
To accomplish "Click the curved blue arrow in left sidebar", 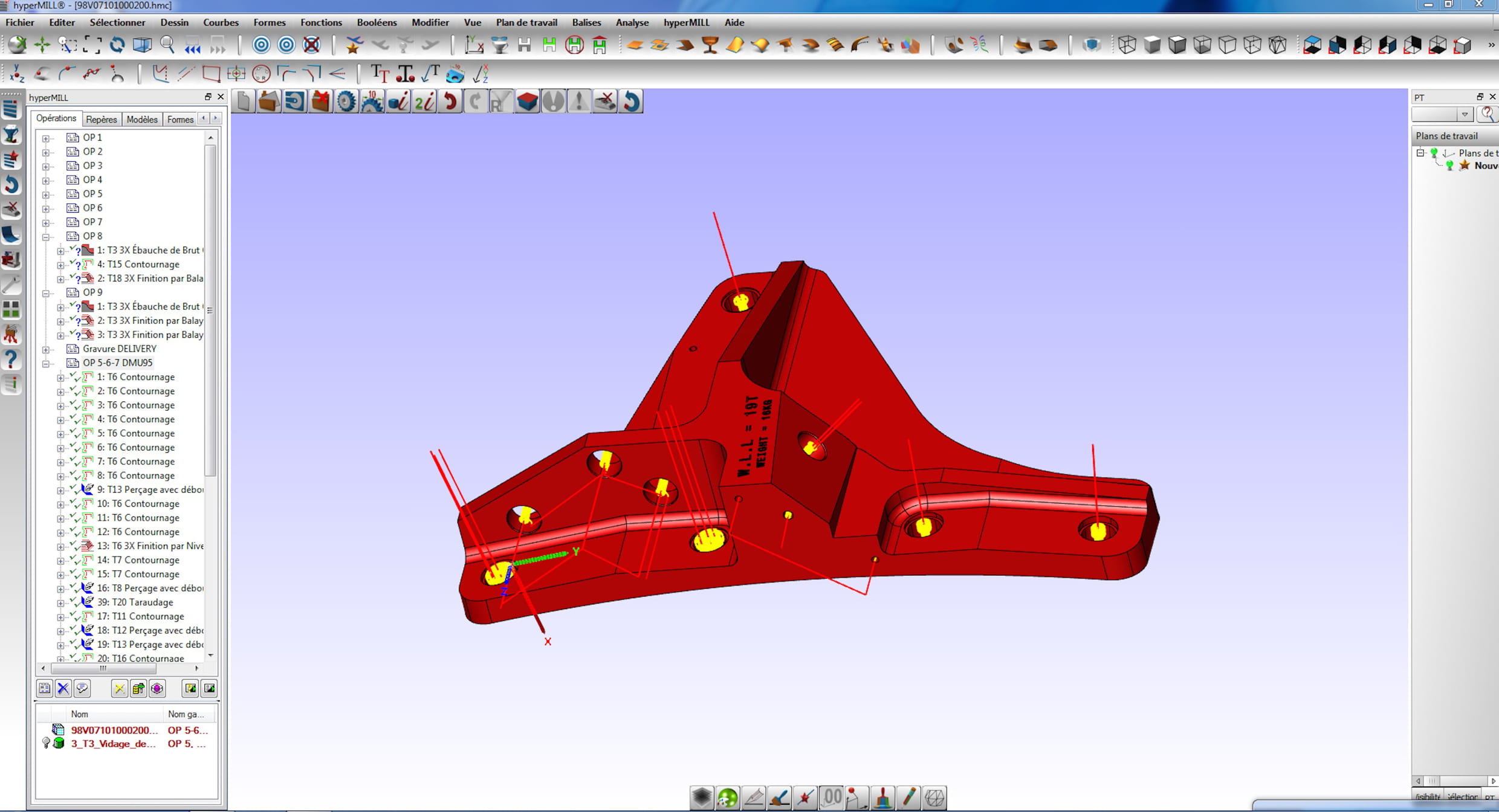I will [x=11, y=184].
